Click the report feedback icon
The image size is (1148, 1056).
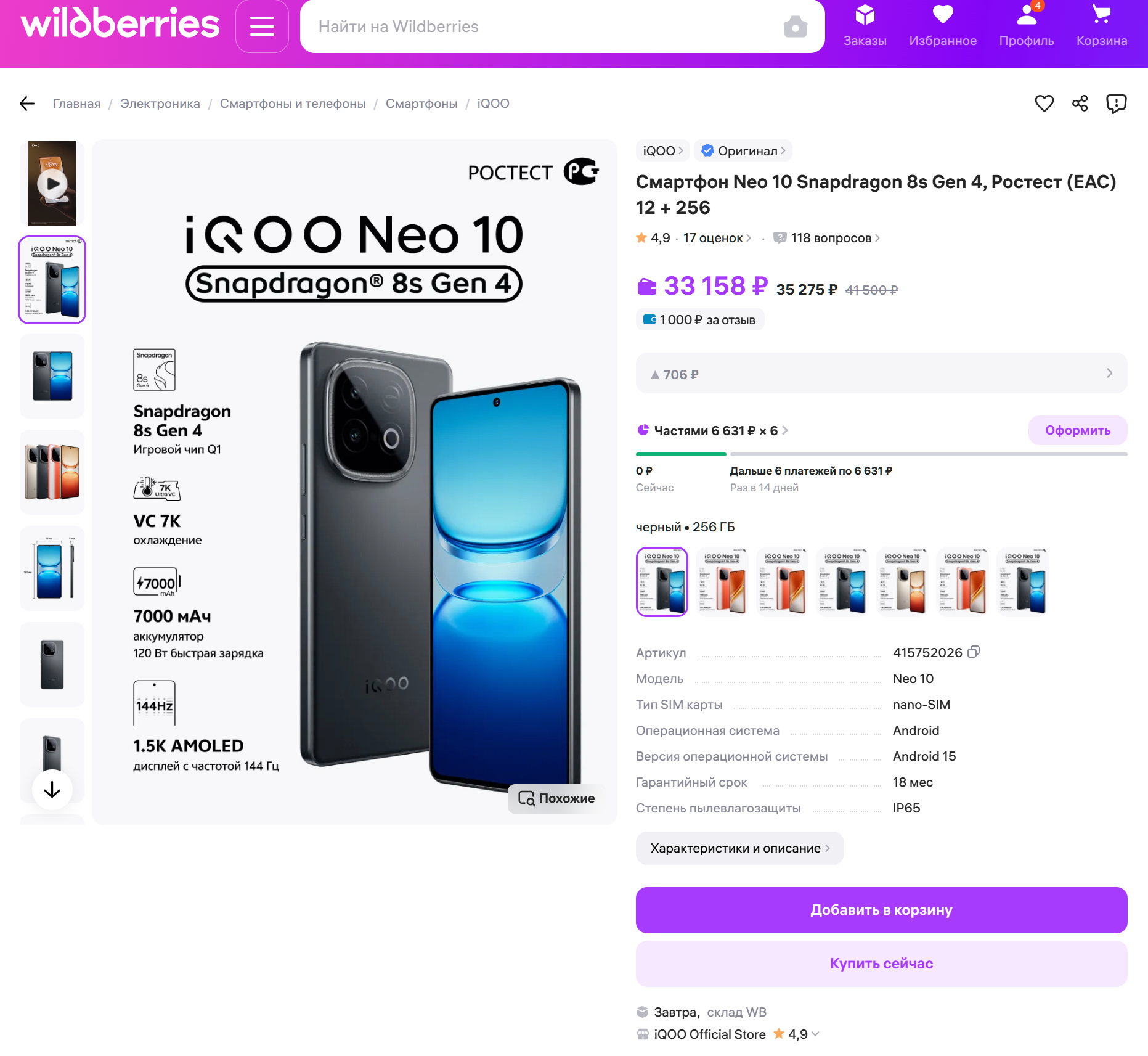tap(1116, 104)
